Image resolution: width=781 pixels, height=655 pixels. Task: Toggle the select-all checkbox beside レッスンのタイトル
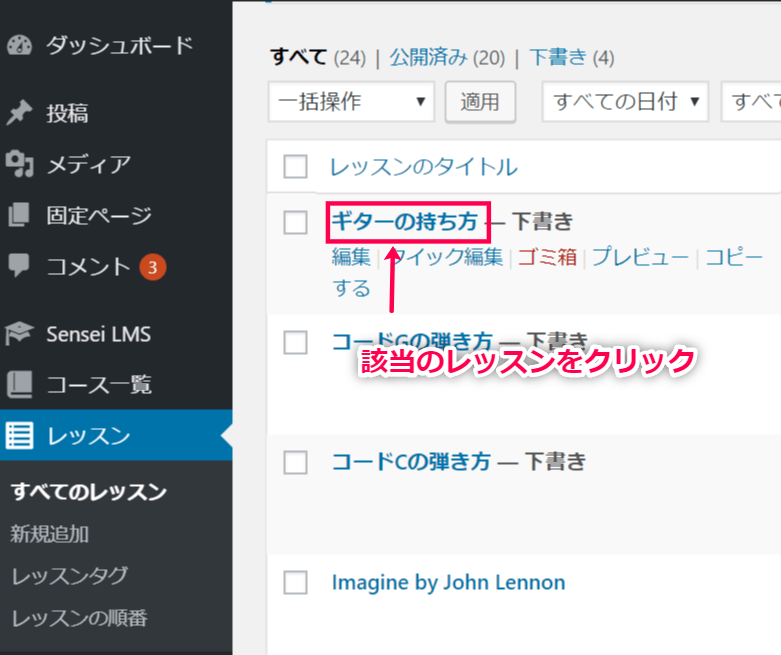click(x=295, y=166)
